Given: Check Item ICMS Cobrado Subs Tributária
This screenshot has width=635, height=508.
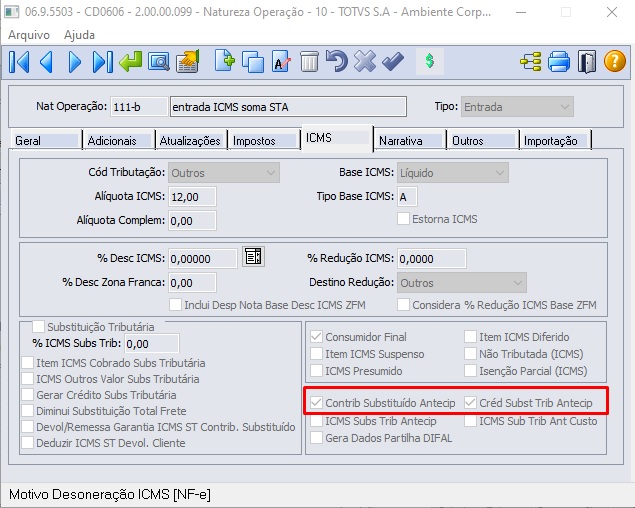Looking at the screenshot, I should click(28, 363).
